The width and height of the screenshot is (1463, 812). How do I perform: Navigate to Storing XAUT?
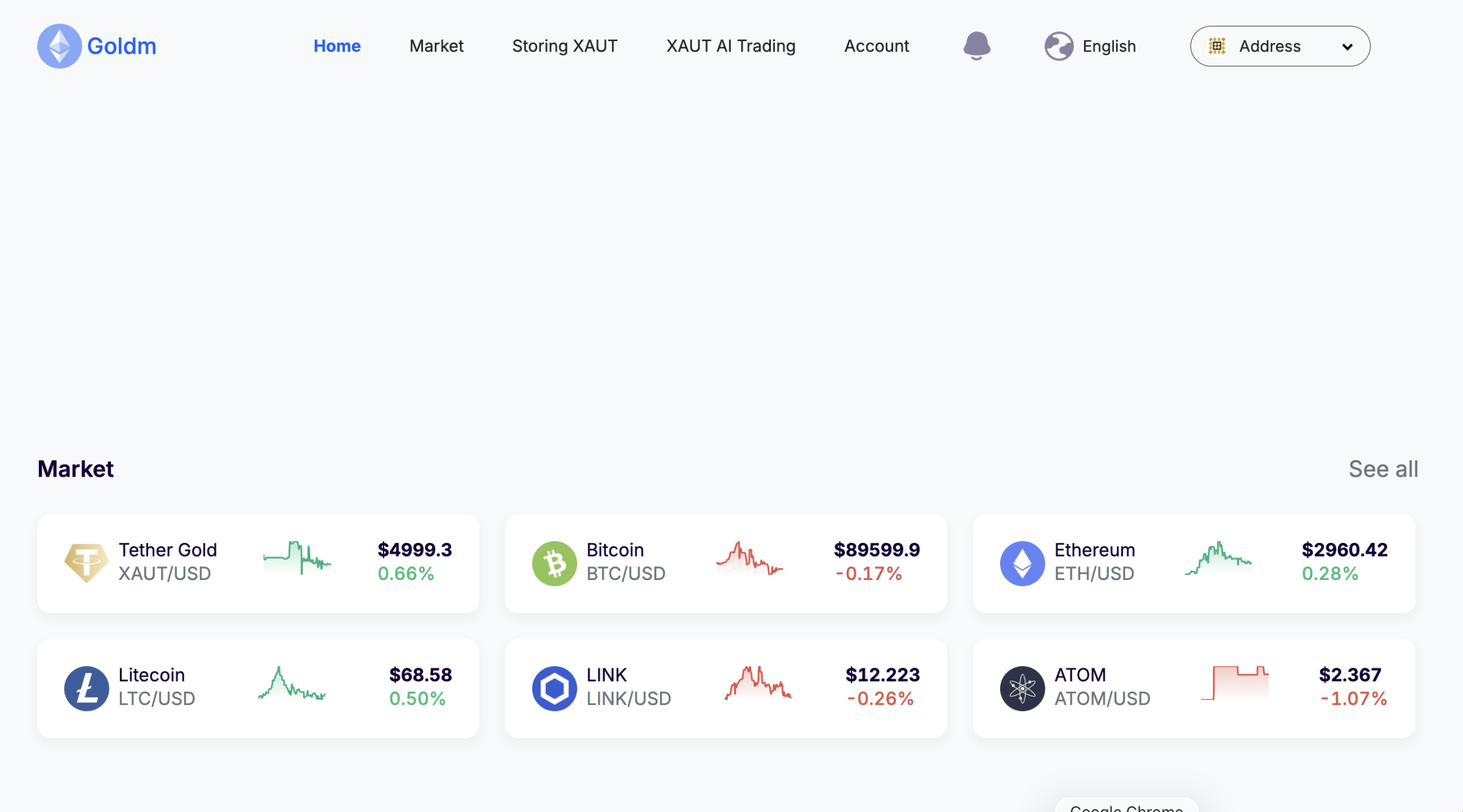click(565, 46)
